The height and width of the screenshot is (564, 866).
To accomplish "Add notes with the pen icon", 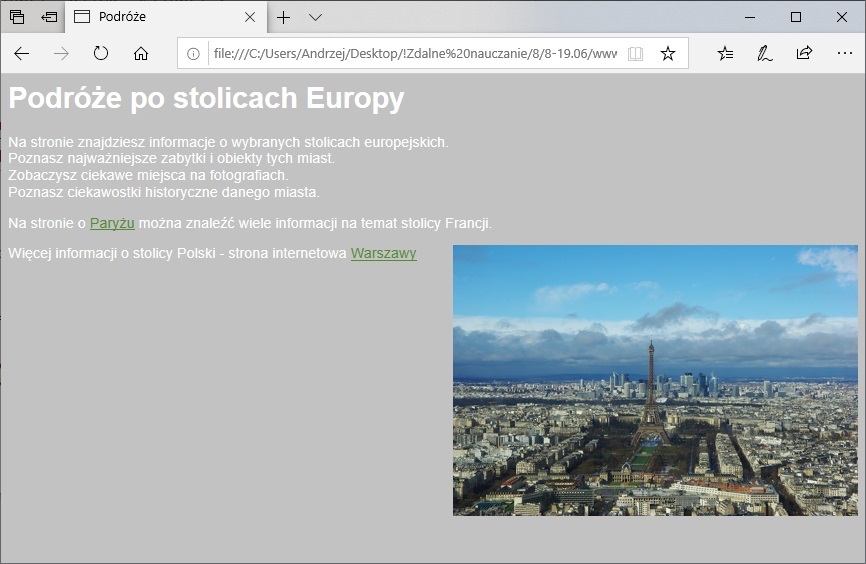I will pos(765,54).
